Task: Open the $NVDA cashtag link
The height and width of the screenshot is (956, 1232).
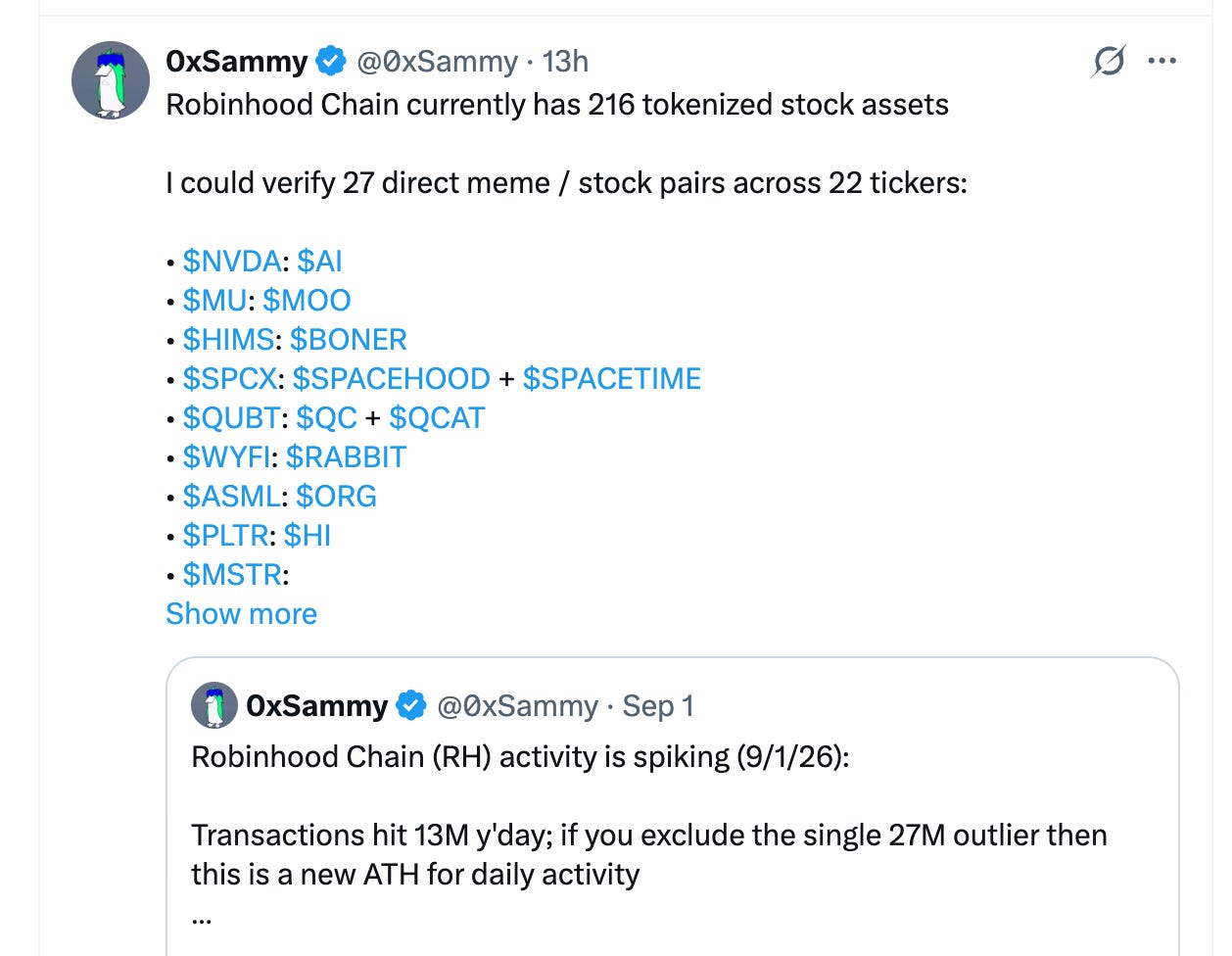Action: (x=232, y=262)
